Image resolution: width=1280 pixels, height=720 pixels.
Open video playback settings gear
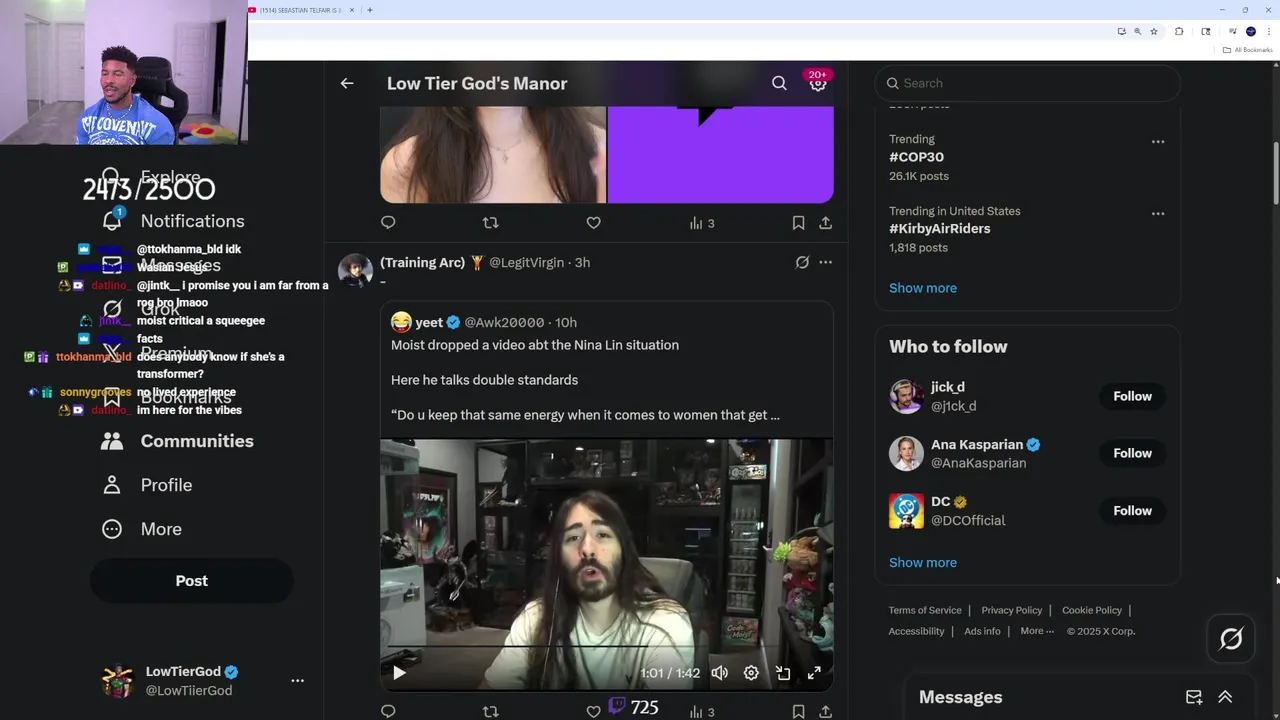[751, 673]
